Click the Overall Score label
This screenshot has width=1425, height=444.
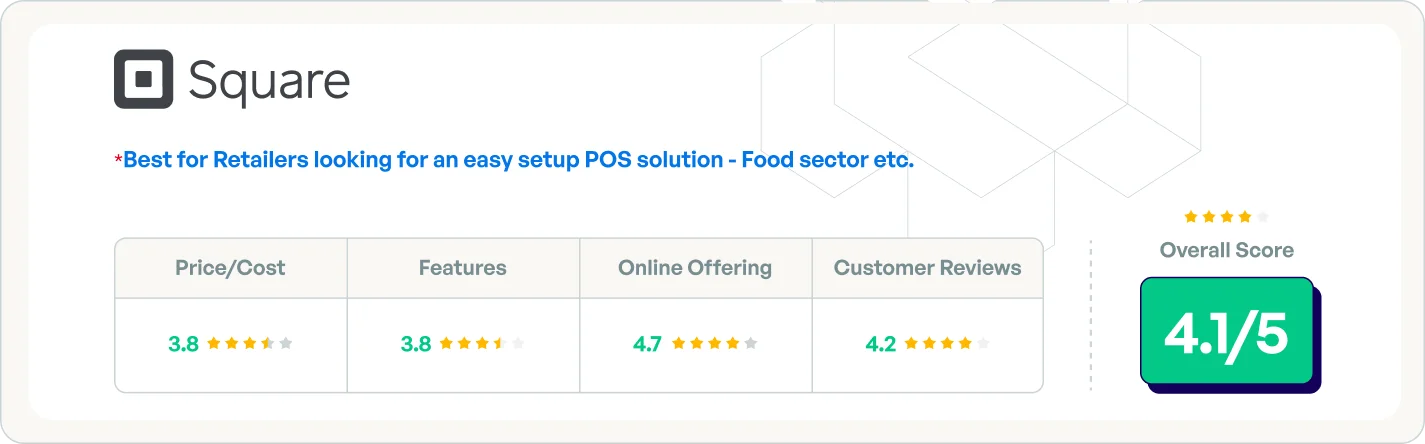click(1227, 250)
